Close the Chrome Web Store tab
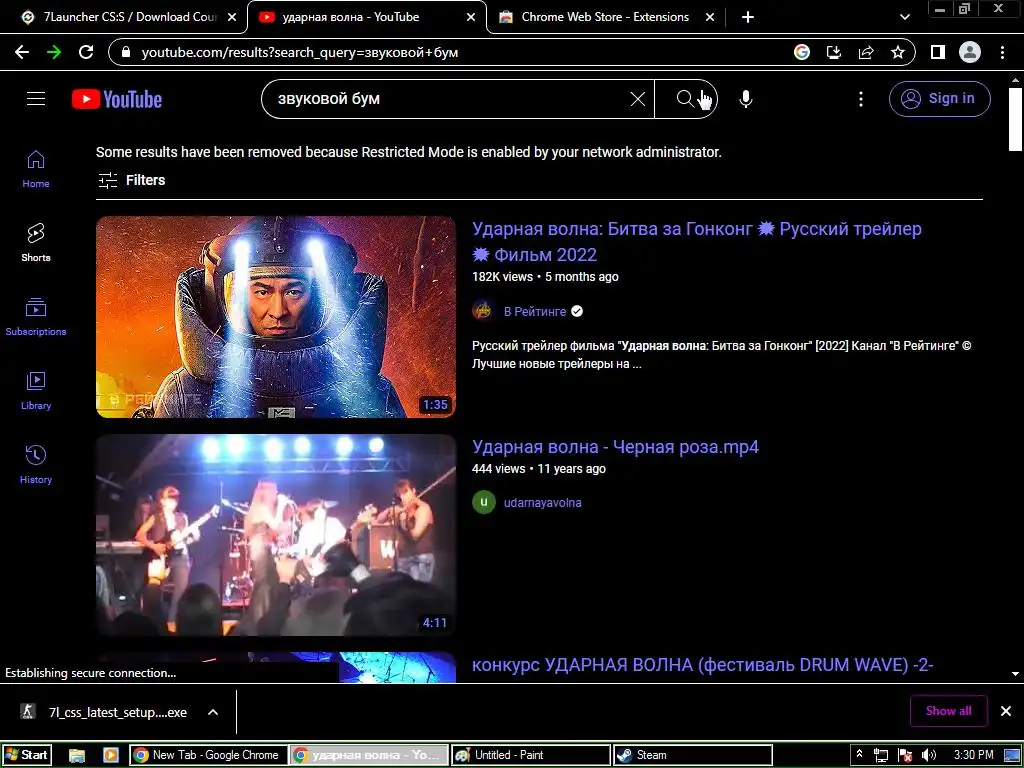This screenshot has width=1024, height=768. click(710, 17)
